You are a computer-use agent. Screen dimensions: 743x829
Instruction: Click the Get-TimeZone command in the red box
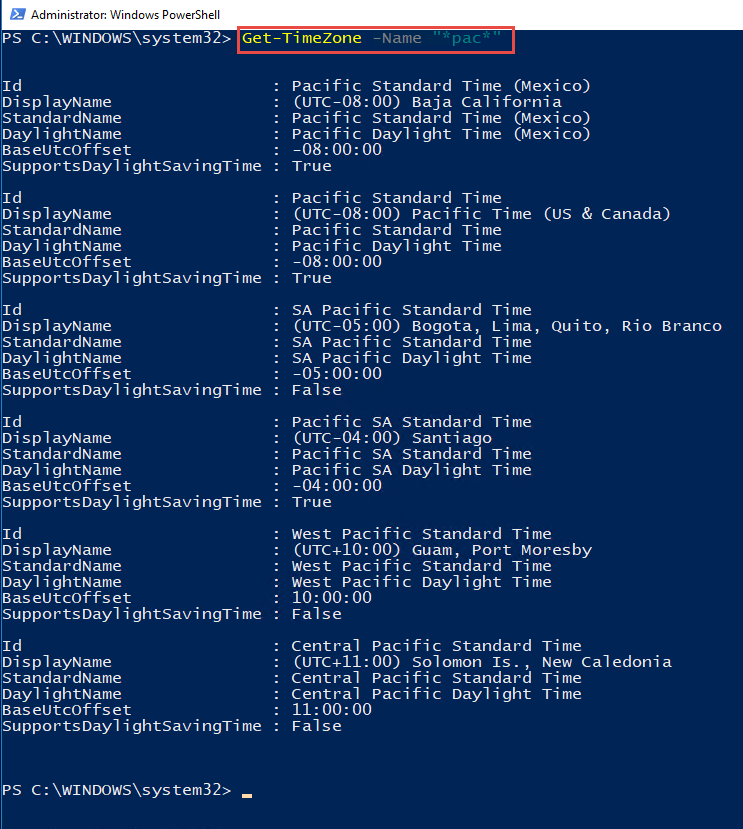301,38
